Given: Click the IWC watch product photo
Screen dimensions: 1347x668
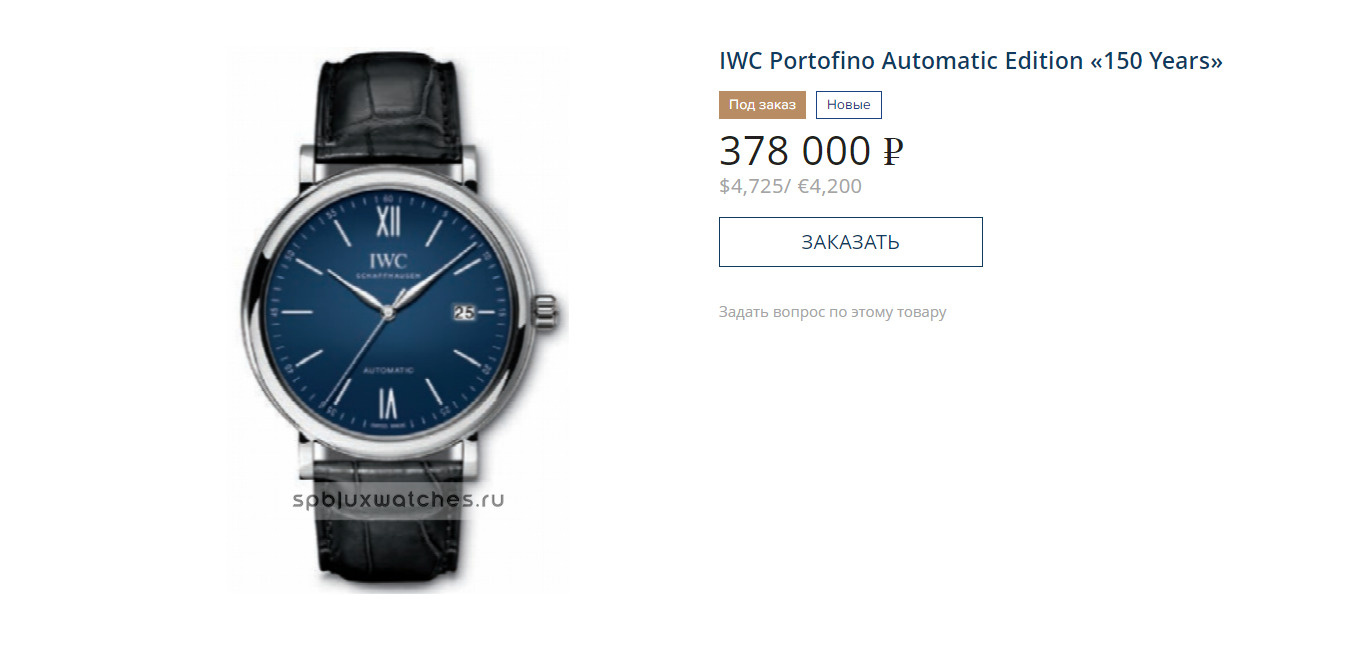Looking at the screenshot, I should point(398,322).
